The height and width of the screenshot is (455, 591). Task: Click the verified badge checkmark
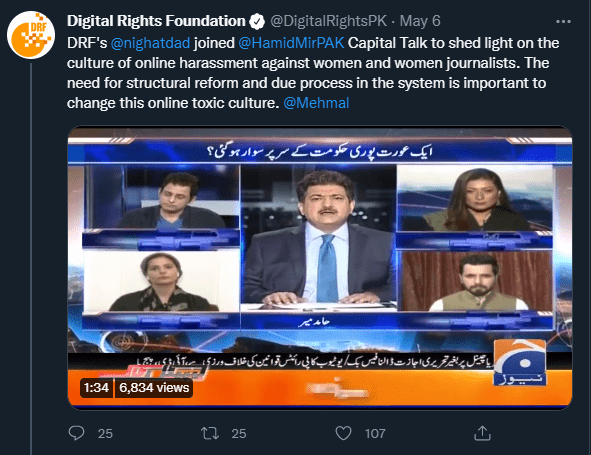[x=257, y=21]
